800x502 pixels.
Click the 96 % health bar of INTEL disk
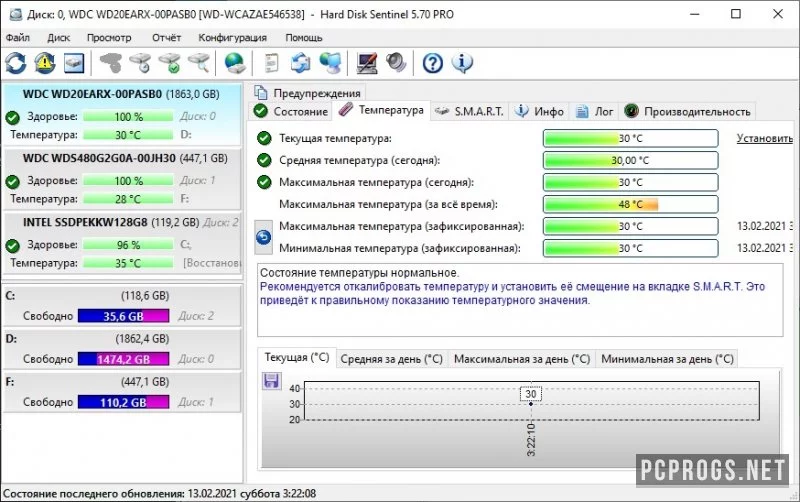point(128,245)
